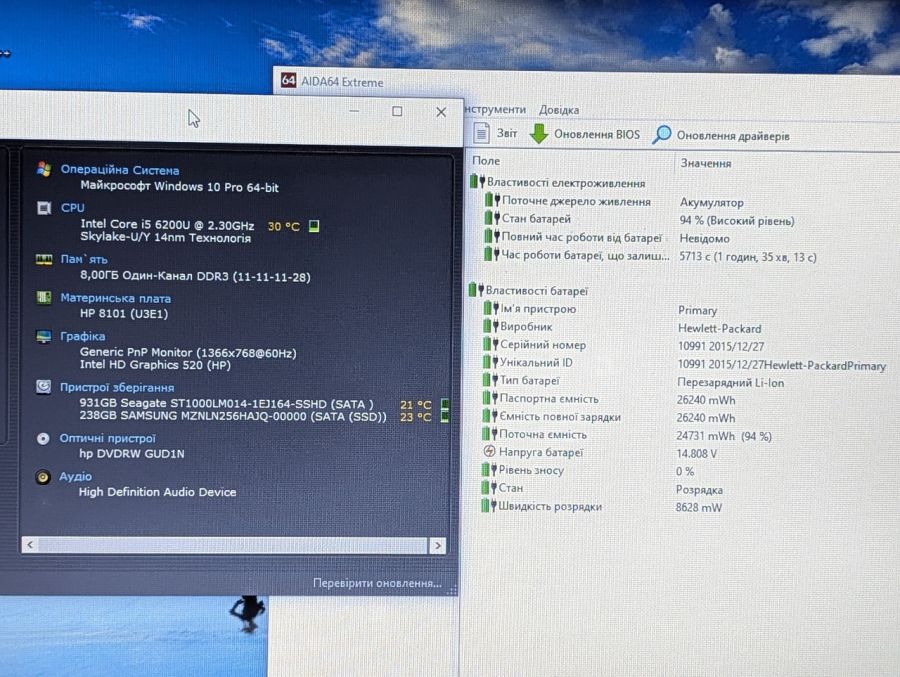
Task: Click the Поле column header
Action: point(486,161)
